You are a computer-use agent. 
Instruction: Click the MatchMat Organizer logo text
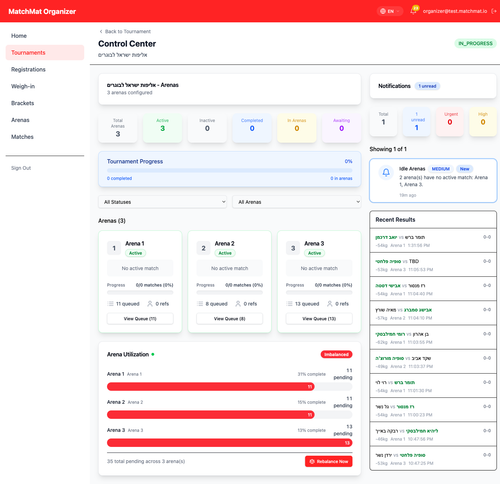point(42,11)
